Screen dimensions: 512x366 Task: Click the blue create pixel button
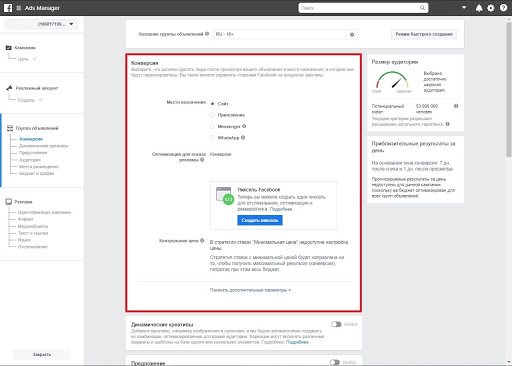[260, 220]
